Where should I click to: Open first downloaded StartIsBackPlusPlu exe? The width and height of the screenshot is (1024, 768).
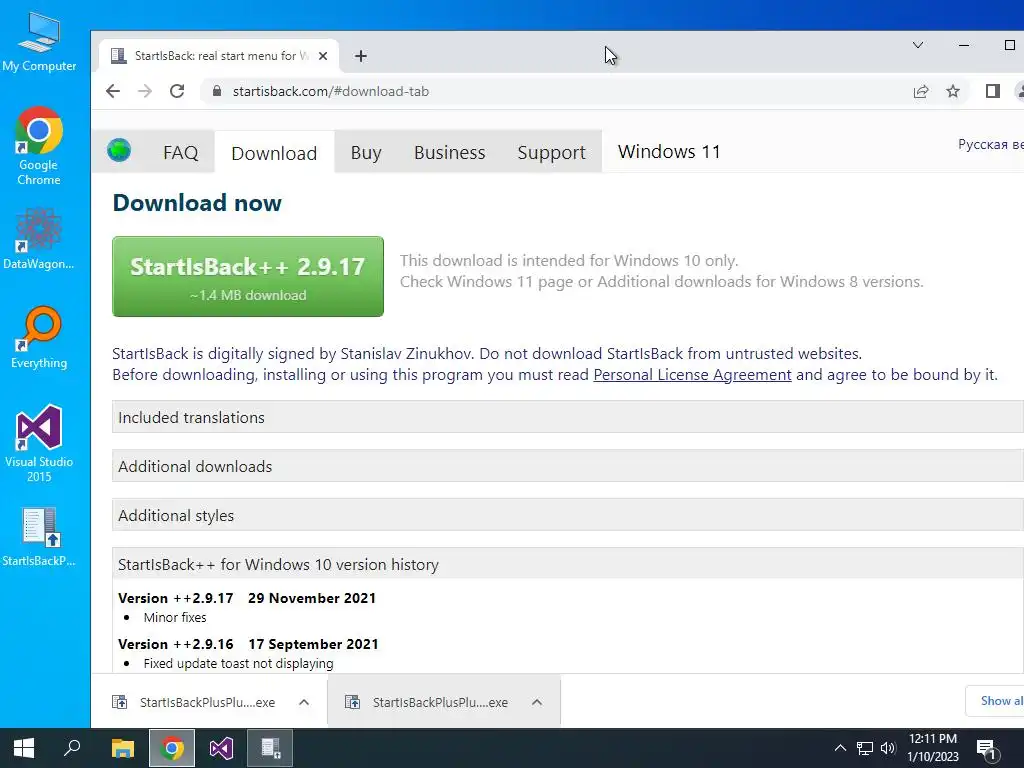(x=195, y=702)
